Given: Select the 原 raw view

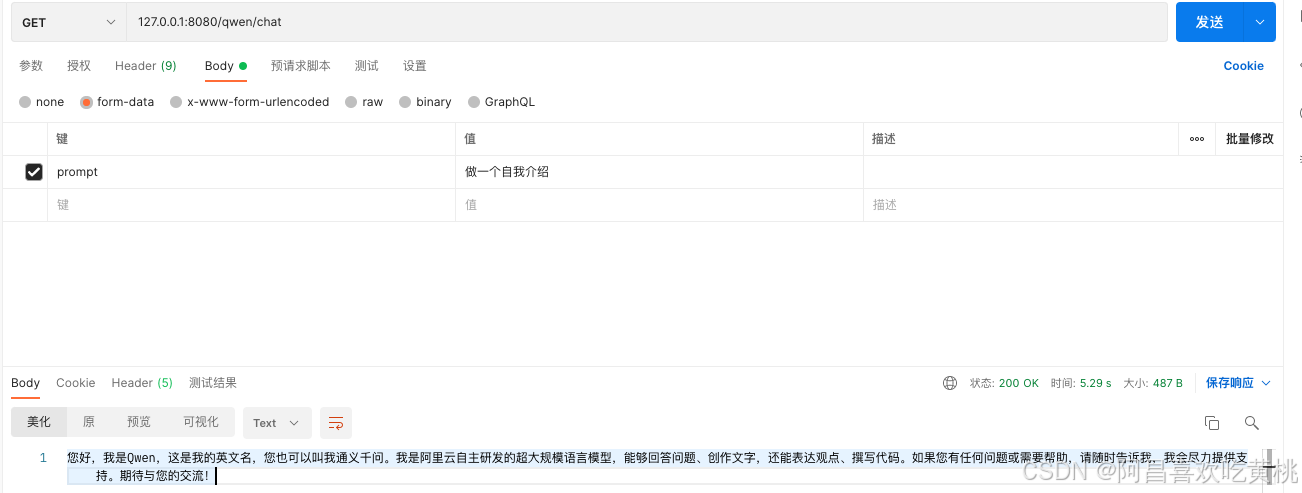Looking at the screenshot, I should click(89, 422).
